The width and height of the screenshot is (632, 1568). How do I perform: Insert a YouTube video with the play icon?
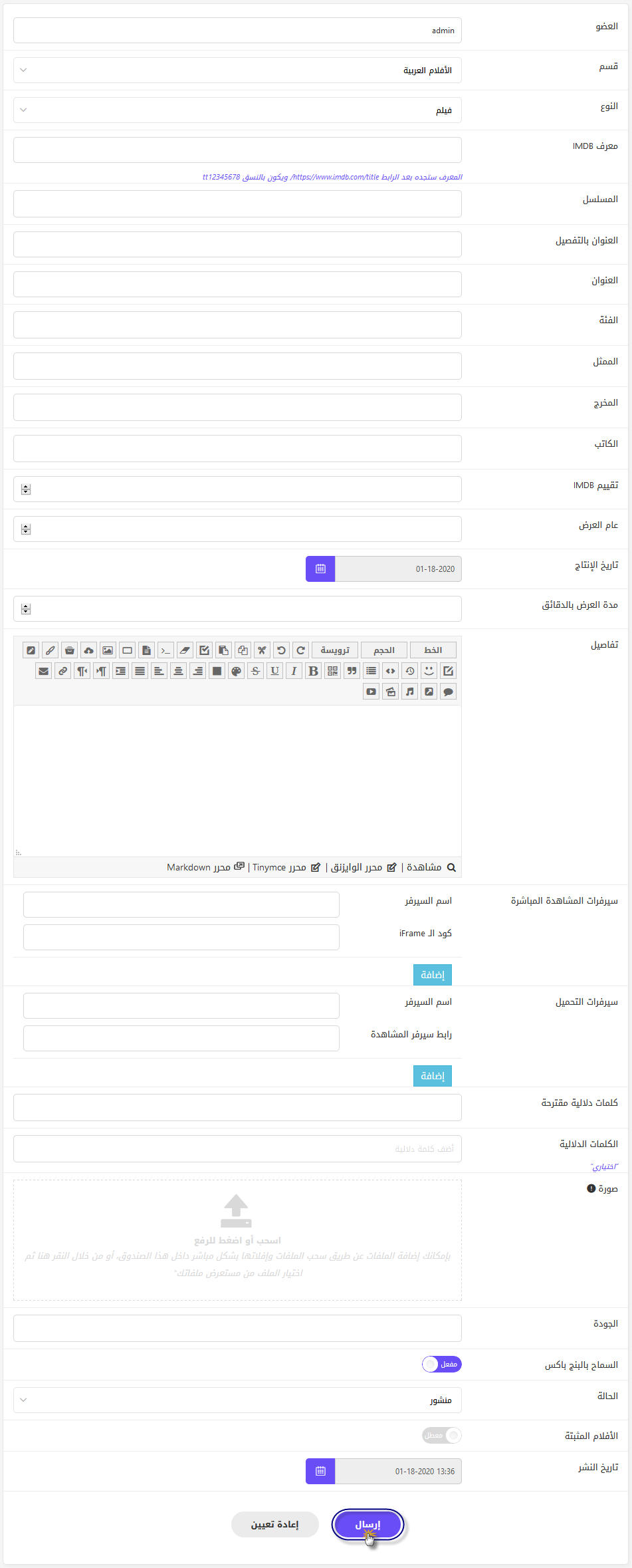coord(371,692)
